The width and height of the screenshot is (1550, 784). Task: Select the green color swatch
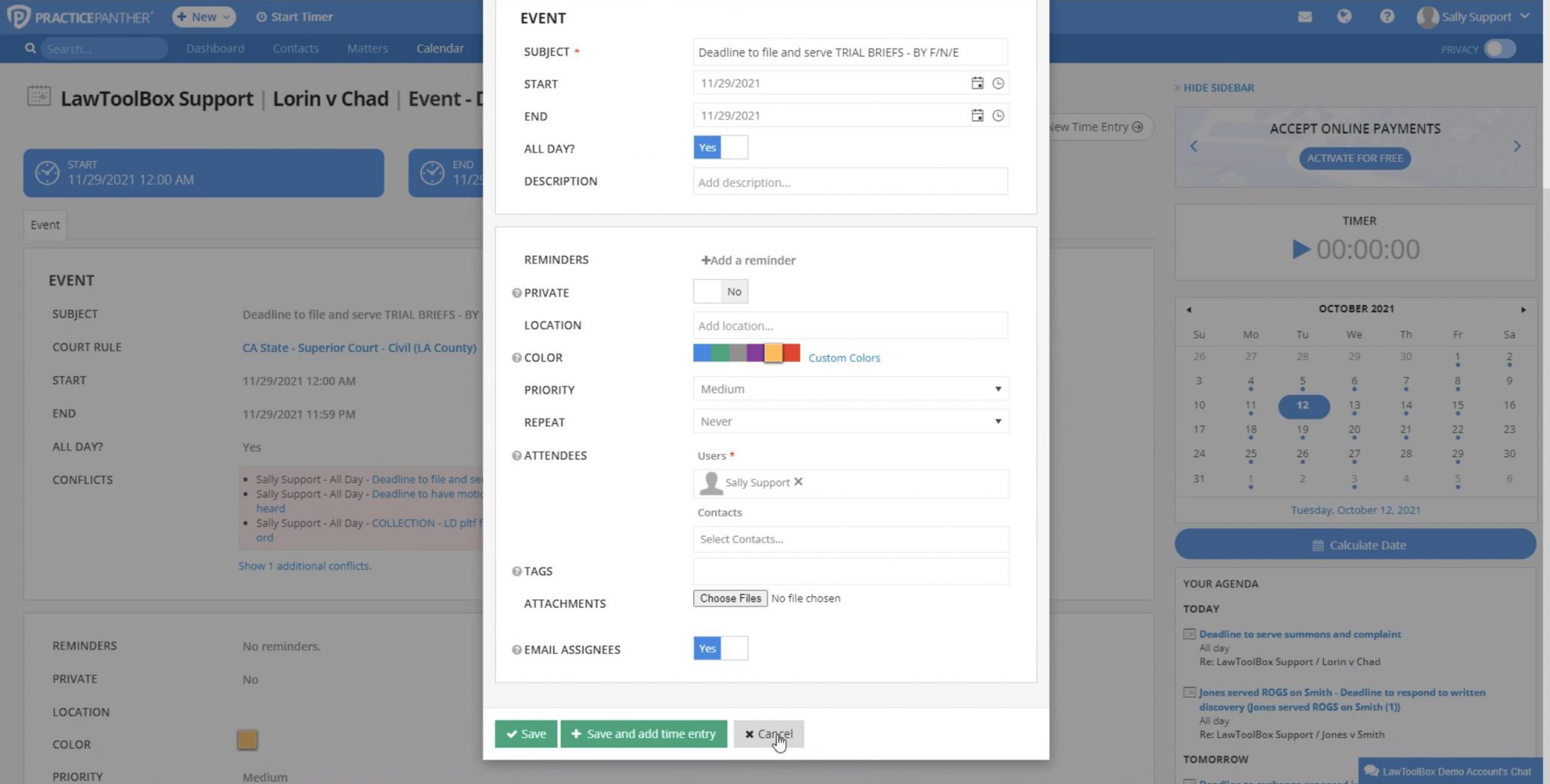click(x=720, y=353)
